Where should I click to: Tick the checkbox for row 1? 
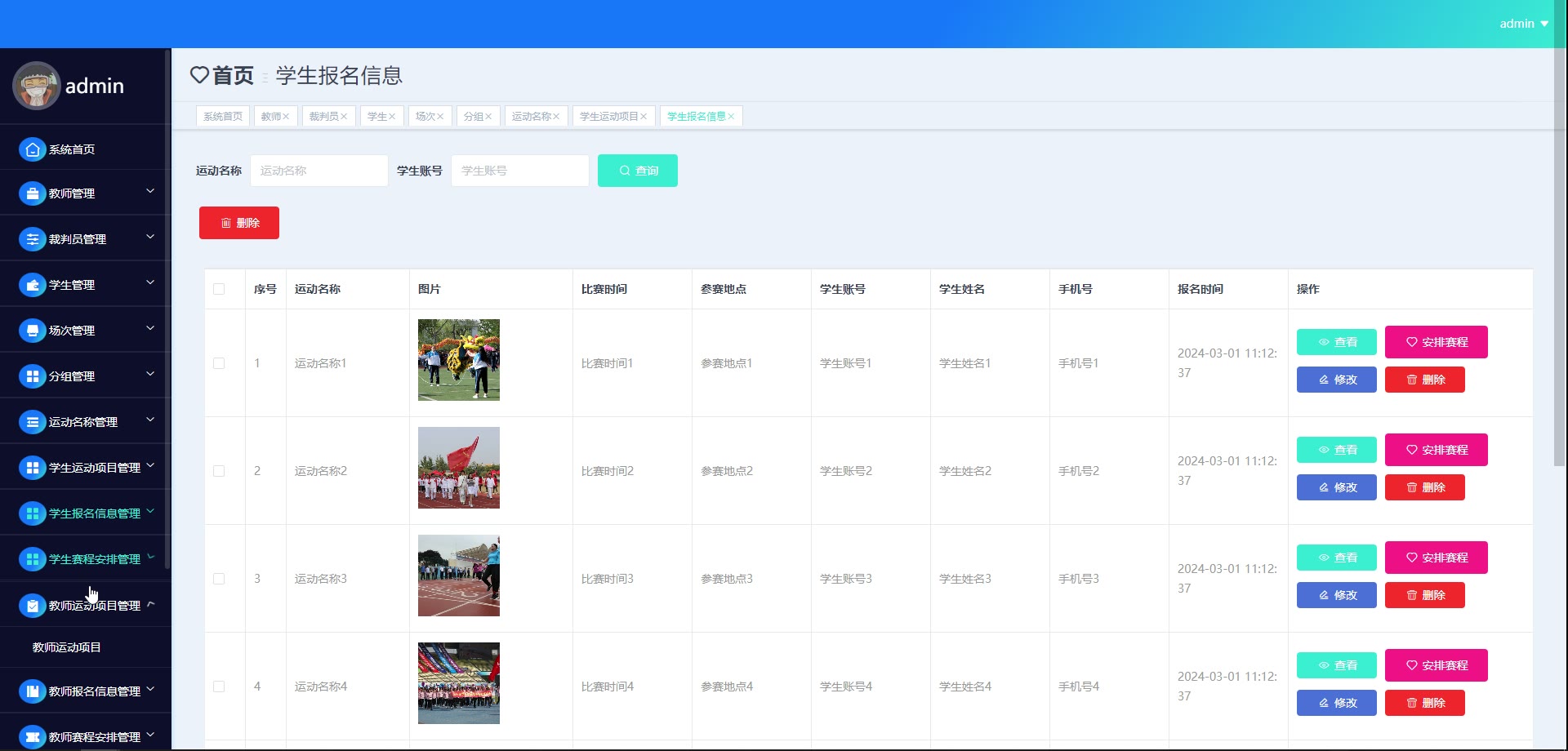pos(219,363)
